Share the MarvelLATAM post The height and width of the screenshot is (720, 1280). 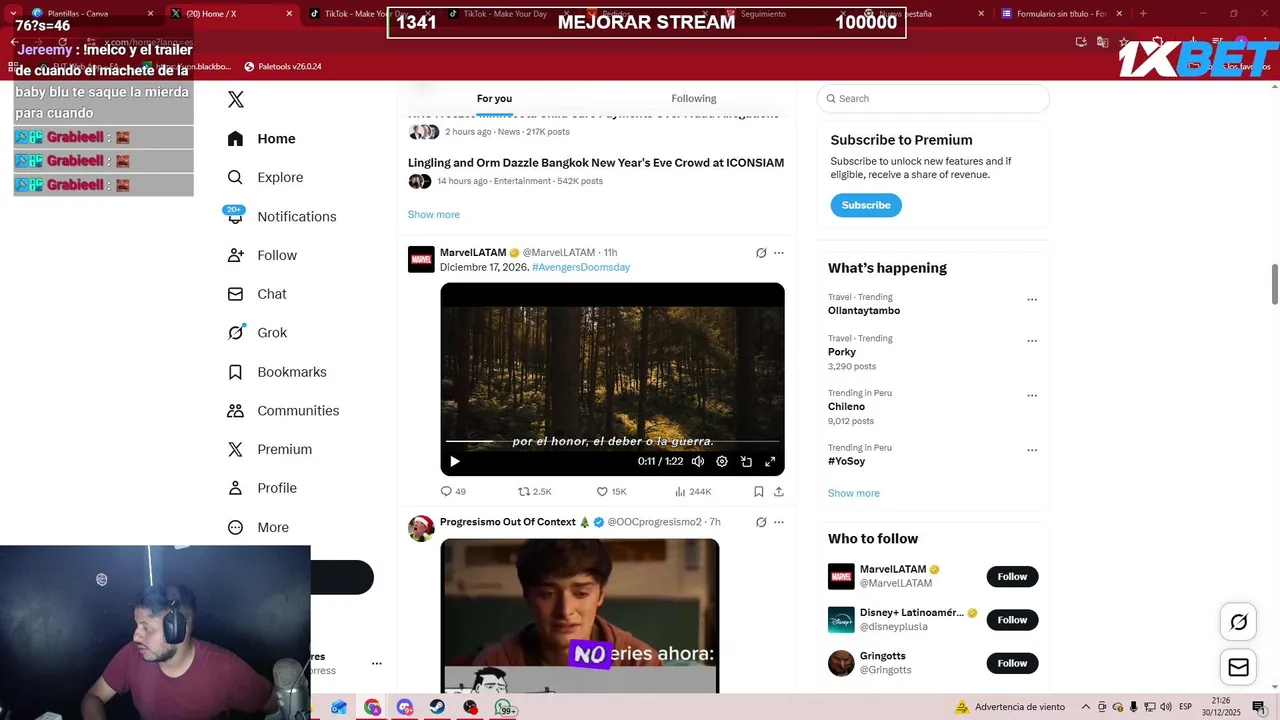point(779,492)
